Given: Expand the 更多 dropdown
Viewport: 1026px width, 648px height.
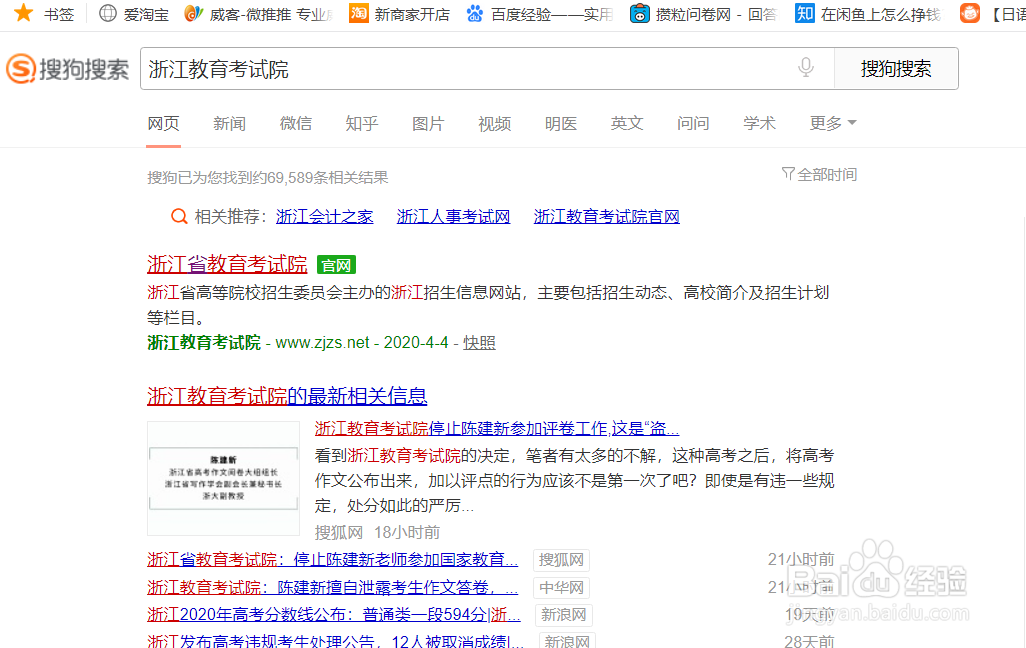Looking at the screenshot, I should click(x=832, y=123).
